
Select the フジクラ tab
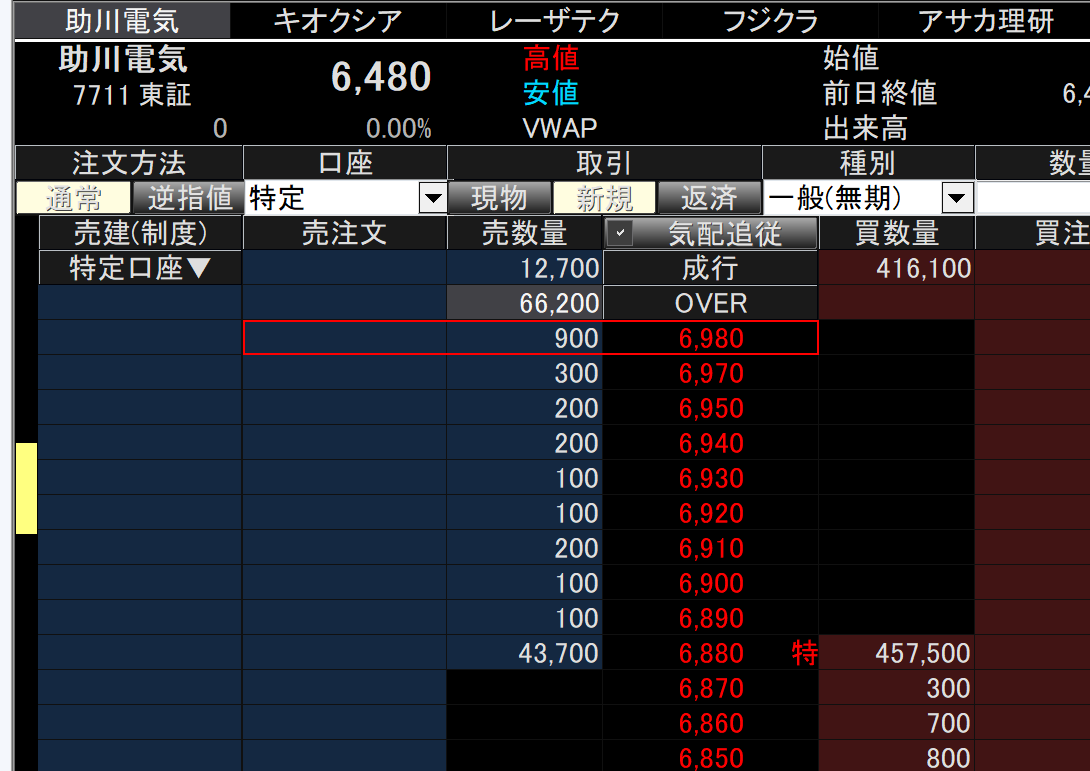point(770,21)
